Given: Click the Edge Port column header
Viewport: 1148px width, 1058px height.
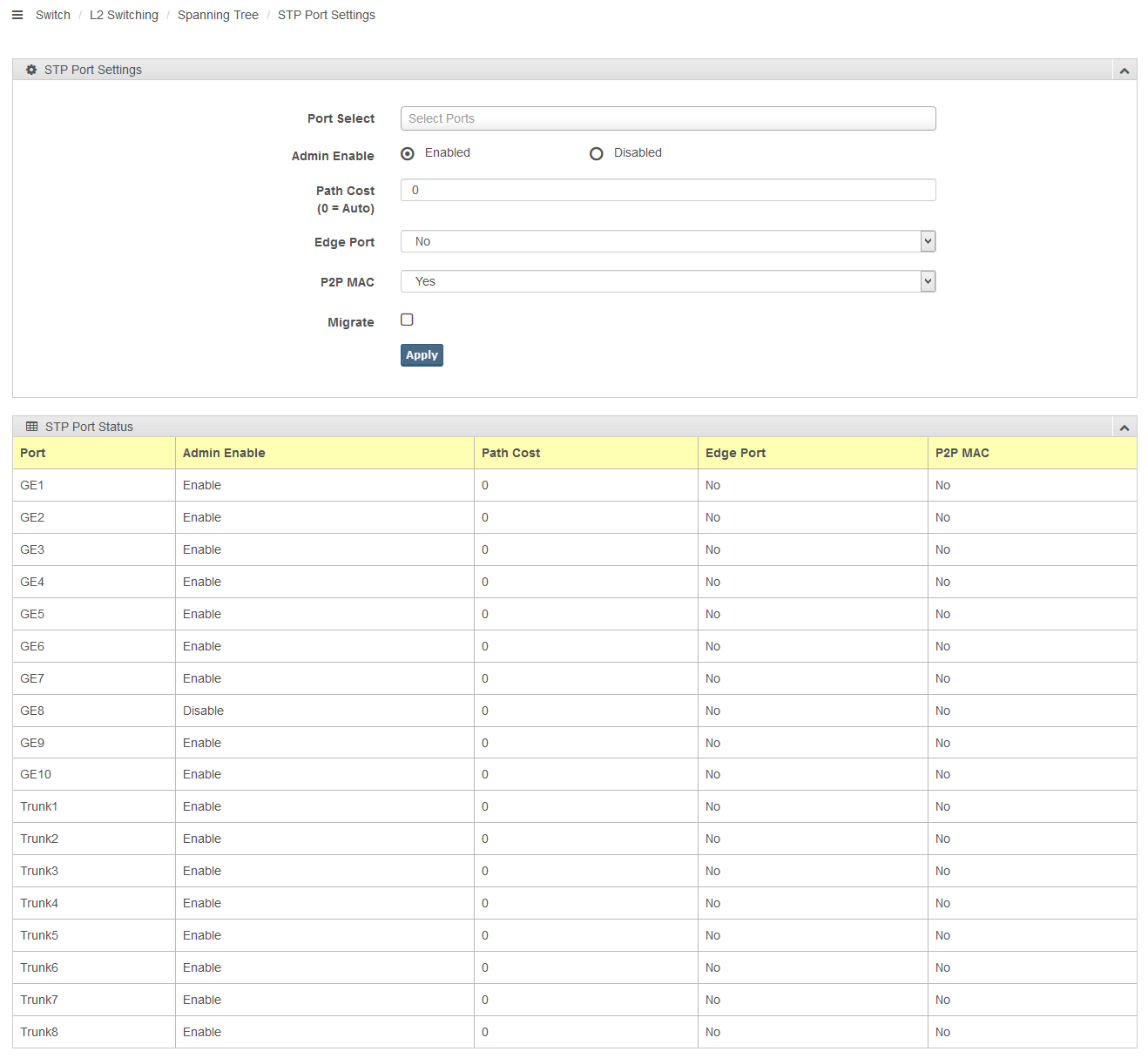Looking at the screenshot, I should [813, 453].
